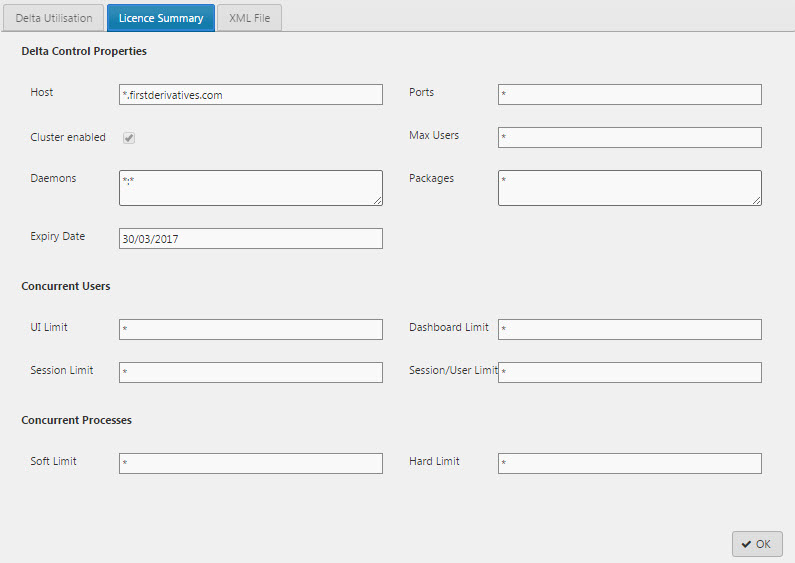Click the Concurrent Users heading
This screenshot has height=563, width=795.
click(x=66, y=286)
